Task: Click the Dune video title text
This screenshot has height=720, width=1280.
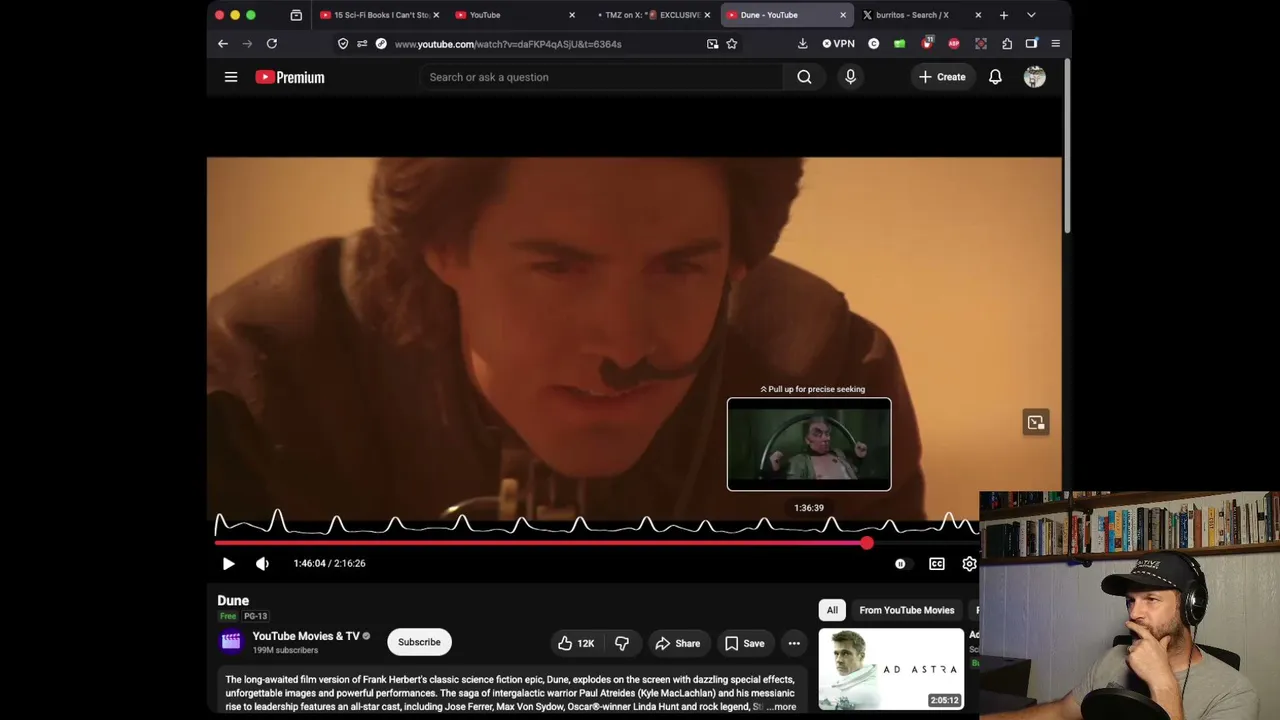Action: pos(233,601)
